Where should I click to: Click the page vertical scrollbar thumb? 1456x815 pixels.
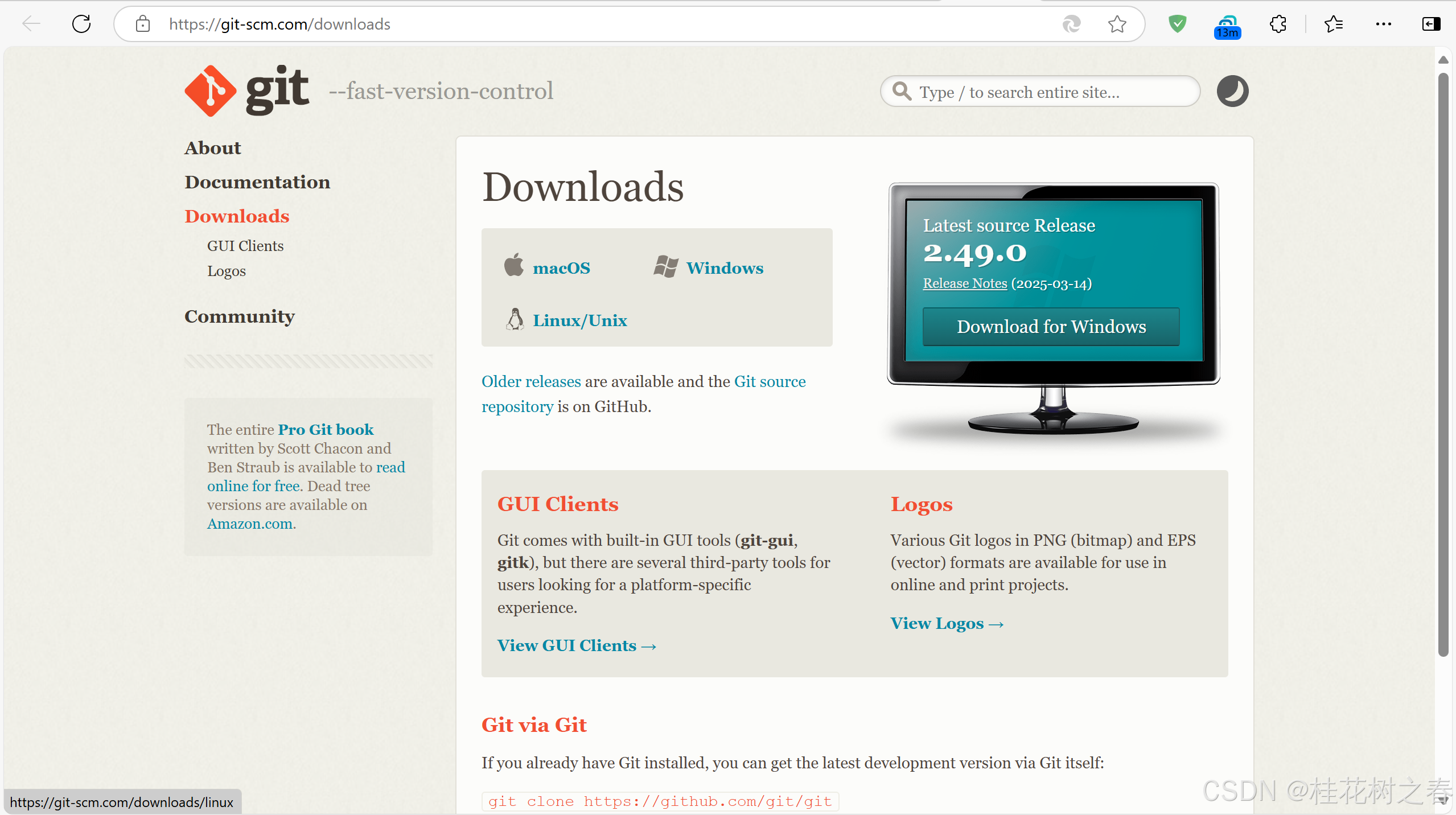point(1443,364)
